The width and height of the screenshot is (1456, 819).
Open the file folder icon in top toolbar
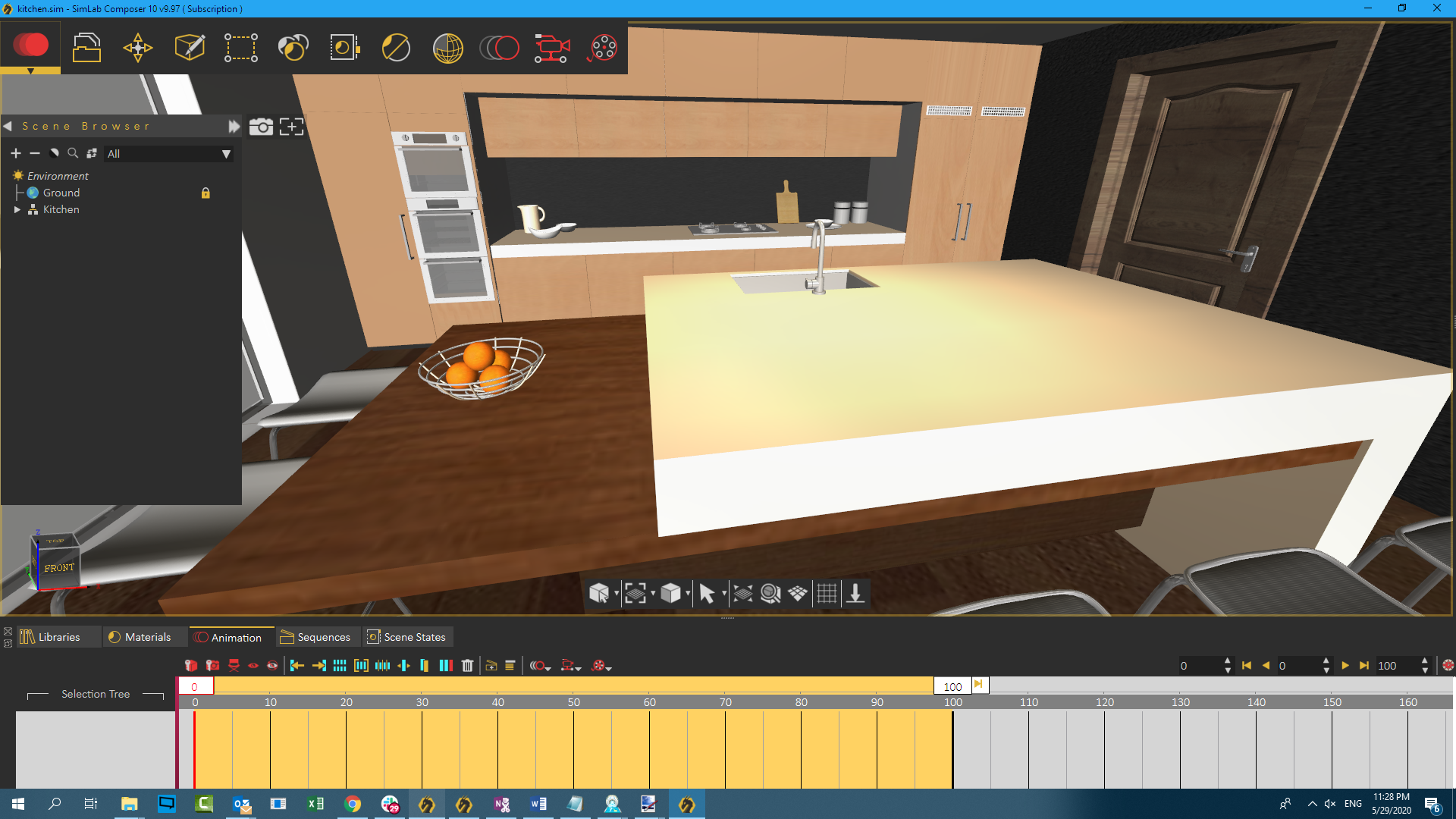tap(86, 47)
